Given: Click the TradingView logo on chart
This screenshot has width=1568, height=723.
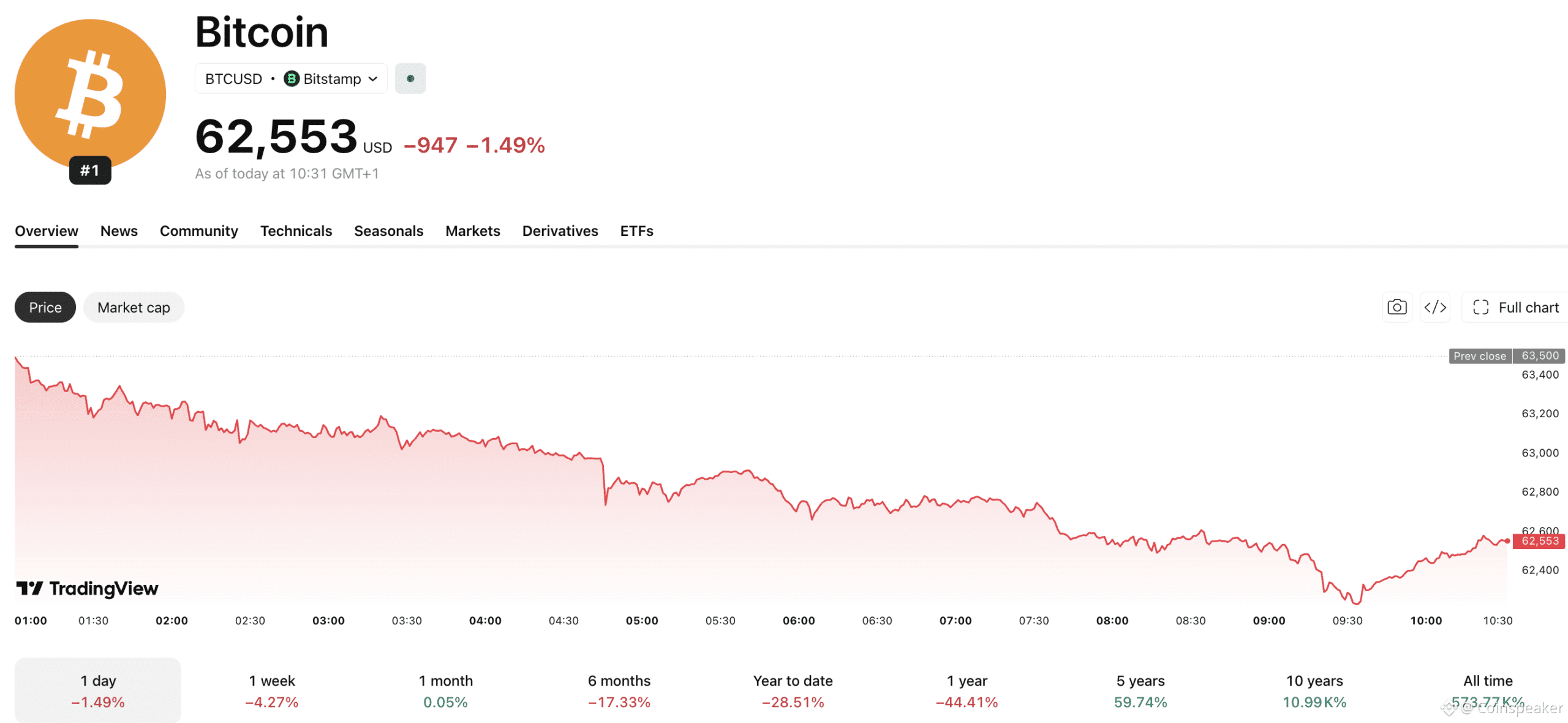Looking at the screenshot, I should tap(87, 588).
